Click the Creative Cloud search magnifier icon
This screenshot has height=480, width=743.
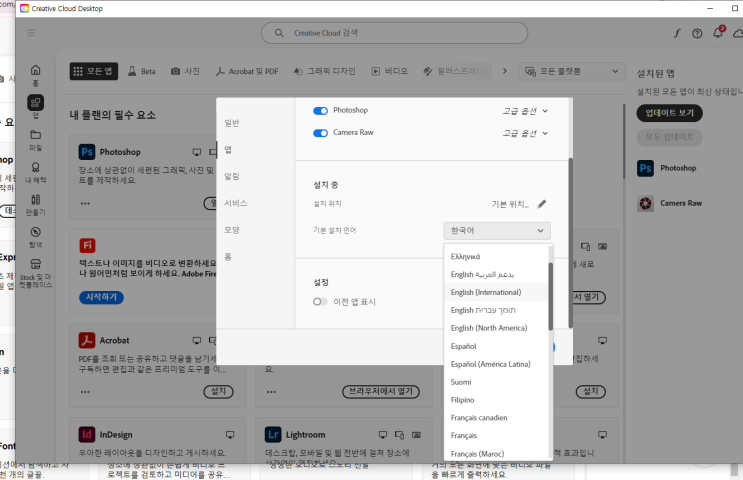(279, 33)
